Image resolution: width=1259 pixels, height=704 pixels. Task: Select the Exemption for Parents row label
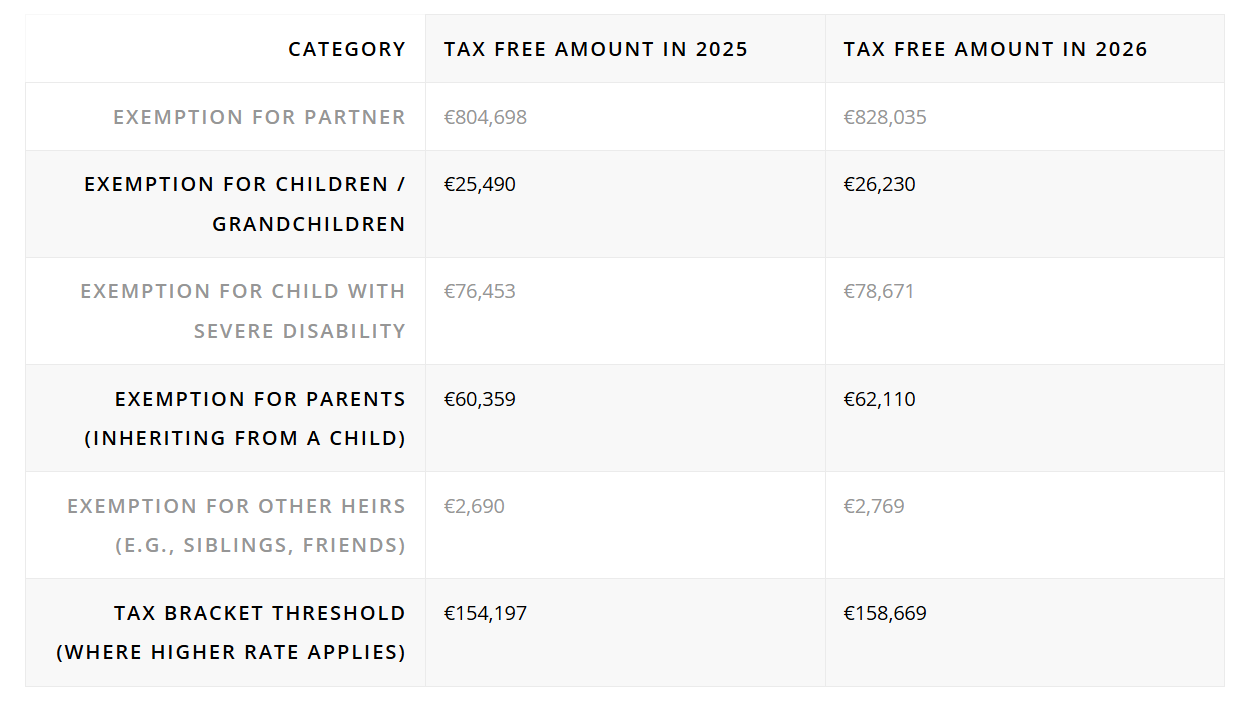point(245,418)
